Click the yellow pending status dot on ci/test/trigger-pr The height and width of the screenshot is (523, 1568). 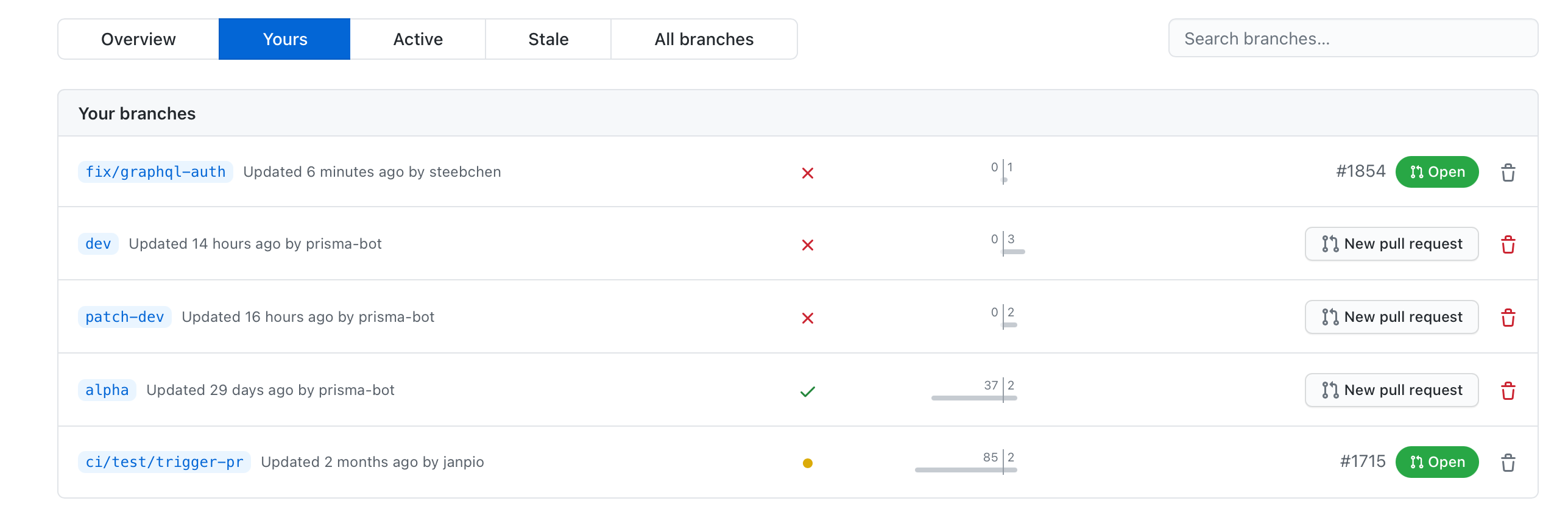point(808,462)
